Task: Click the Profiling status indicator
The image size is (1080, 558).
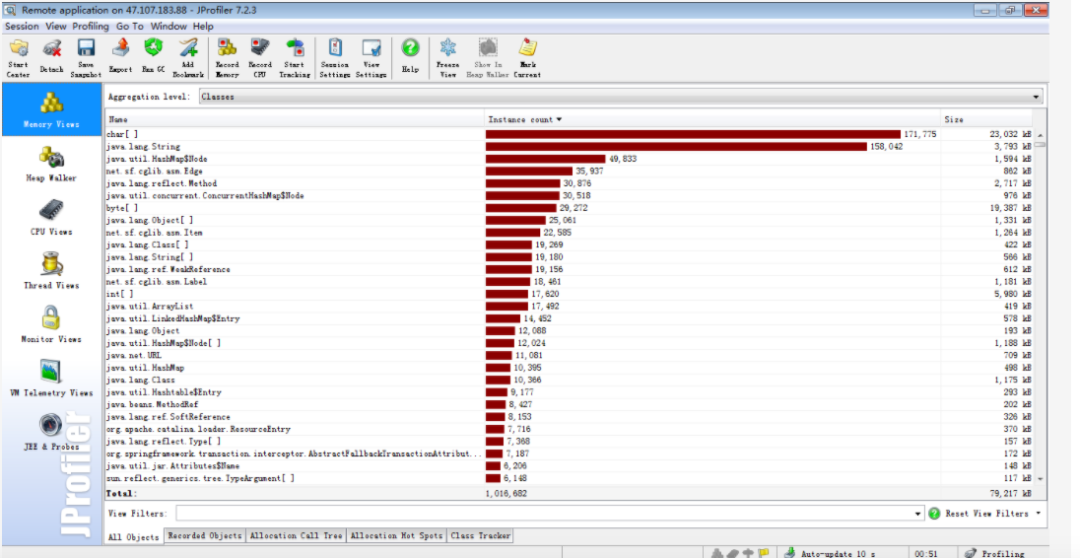Action: point(994,553)
